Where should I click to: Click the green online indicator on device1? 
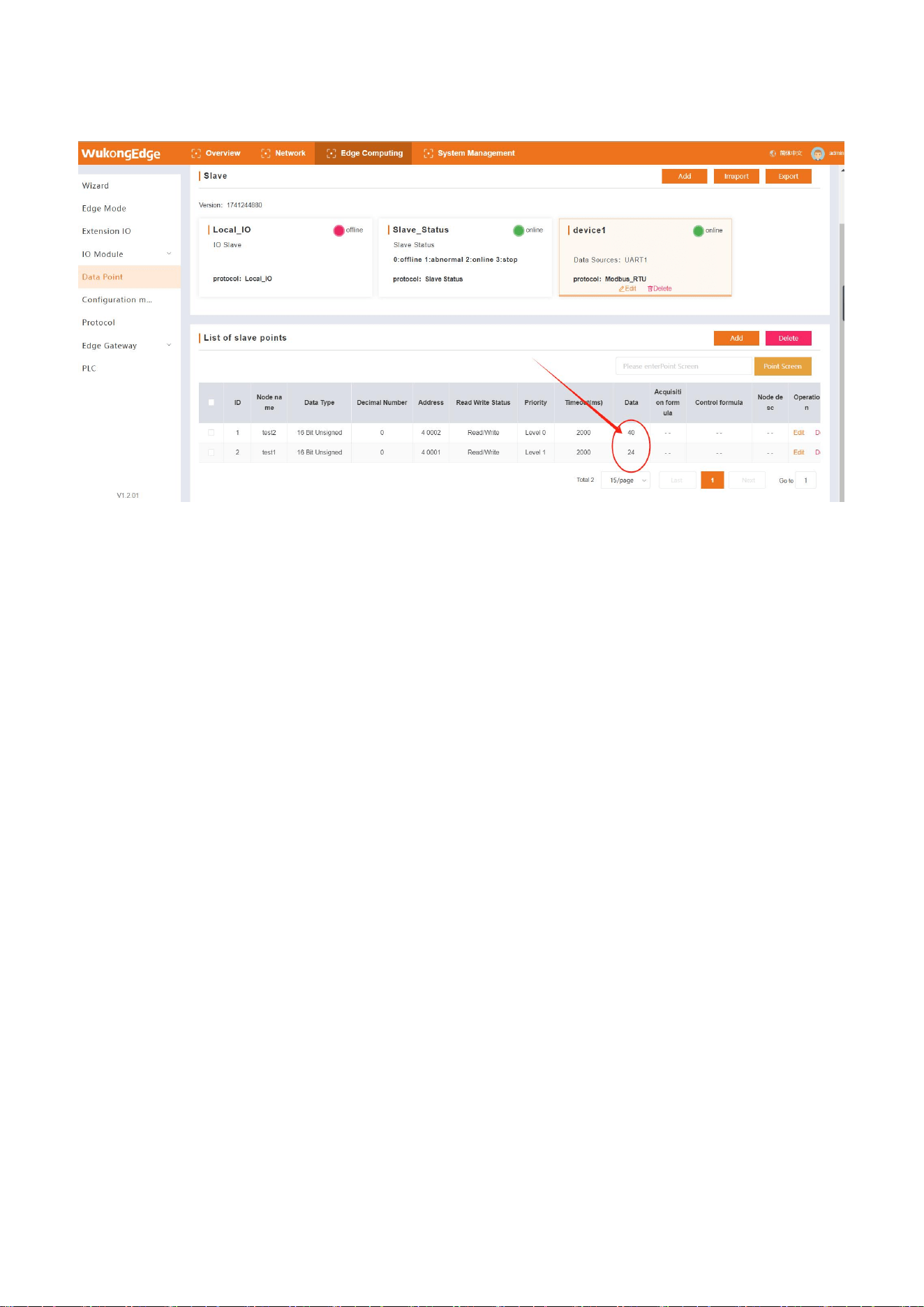698,230
